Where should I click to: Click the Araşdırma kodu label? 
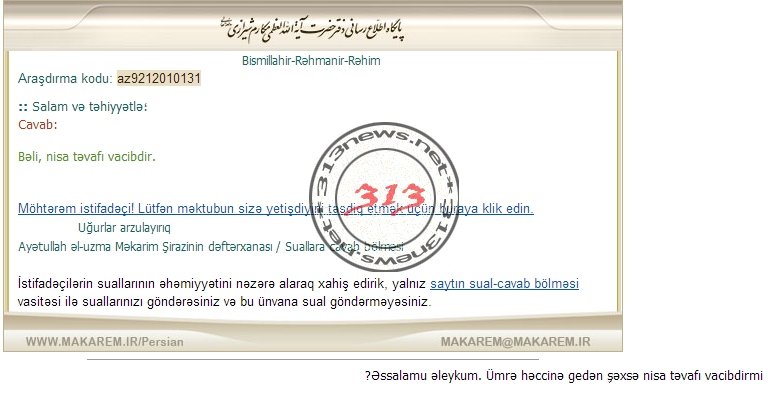pos(66,78)
